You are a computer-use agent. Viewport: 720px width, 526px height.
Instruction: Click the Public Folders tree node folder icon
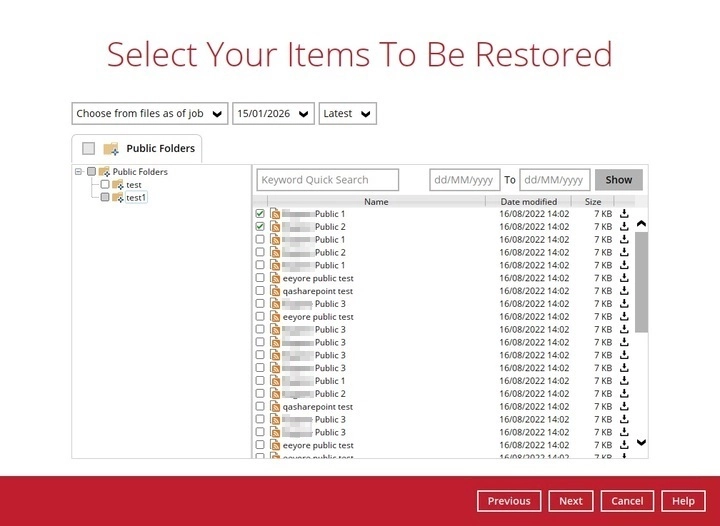click(104, 172)
